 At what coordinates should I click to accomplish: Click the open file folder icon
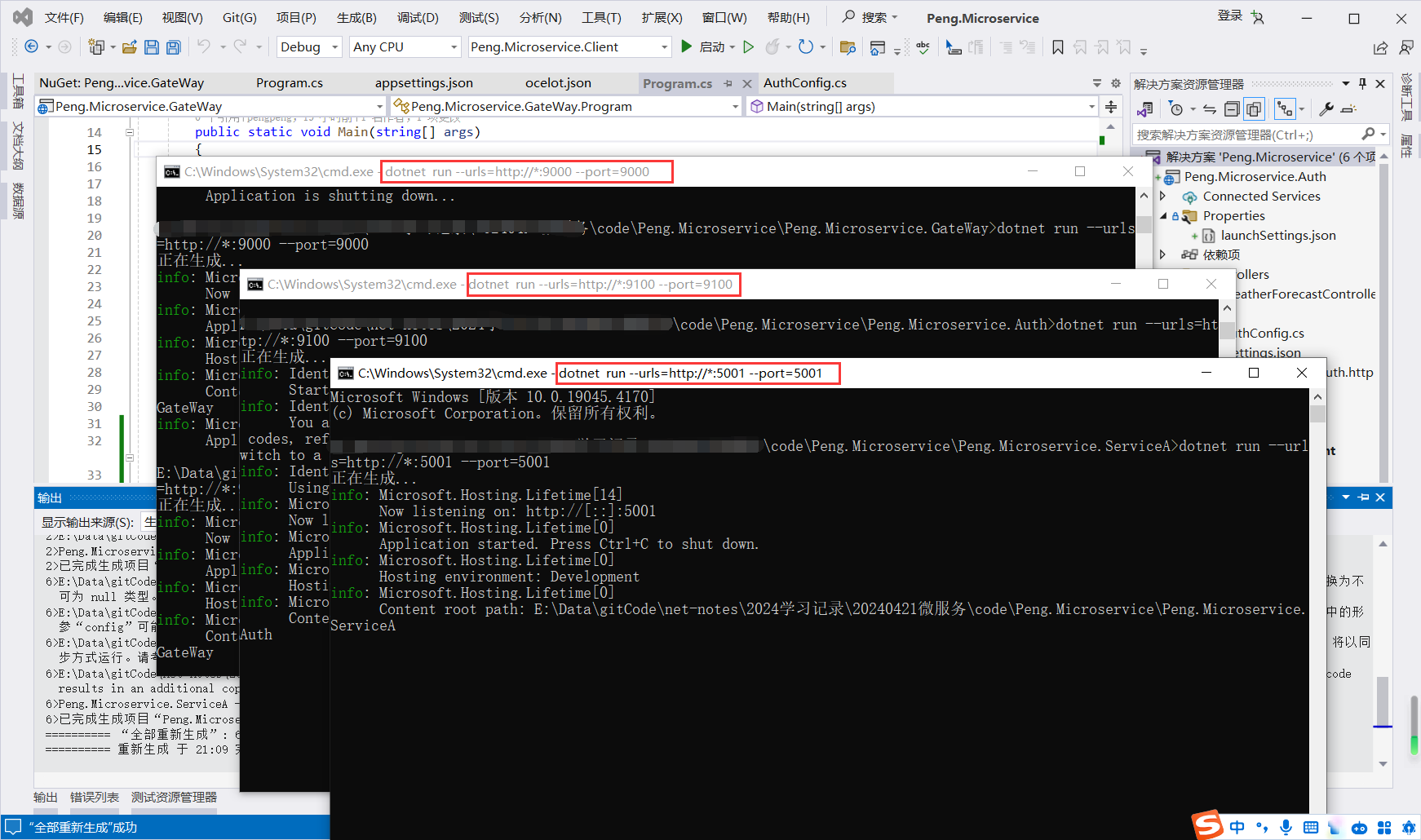[x=129, y=47]
